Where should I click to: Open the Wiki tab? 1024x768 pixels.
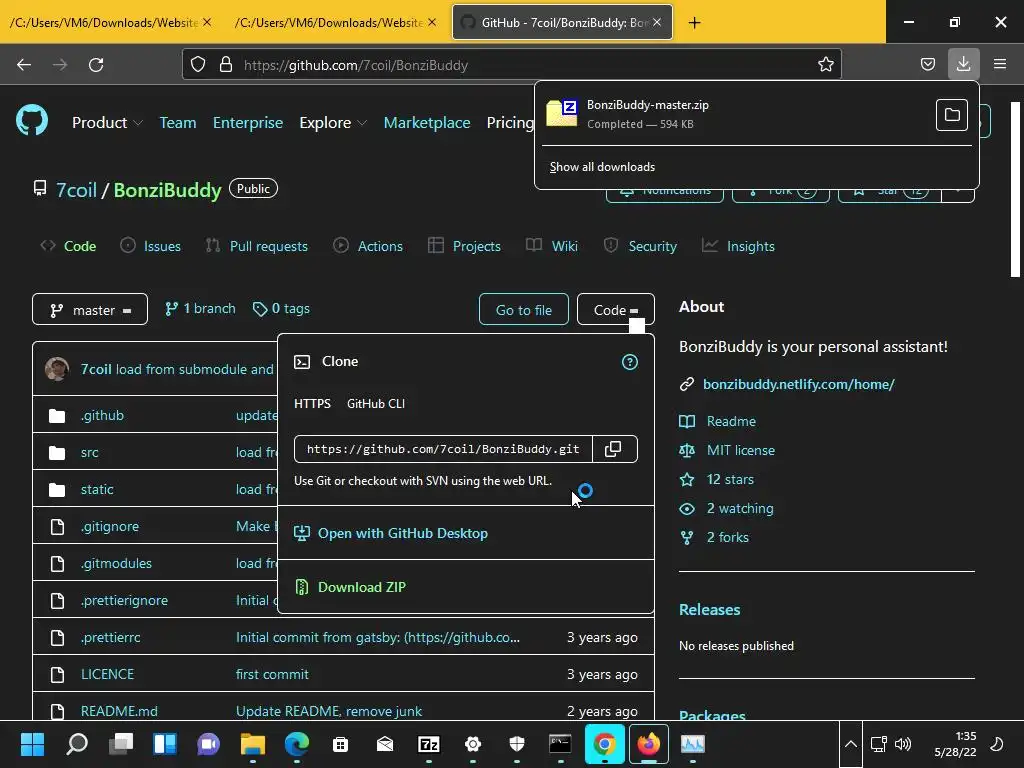click(x=552, y=246)
